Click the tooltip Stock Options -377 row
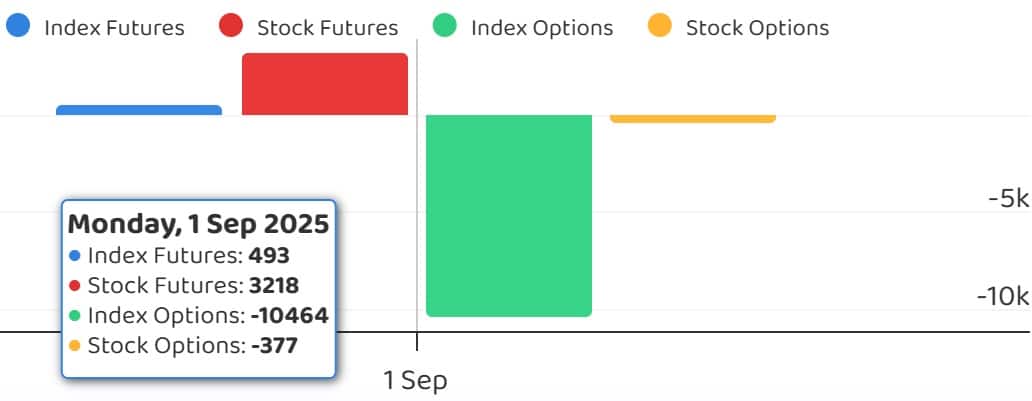Image resolution: width=1032 pixels, height=401 pixels. click(x=183, y=345)
